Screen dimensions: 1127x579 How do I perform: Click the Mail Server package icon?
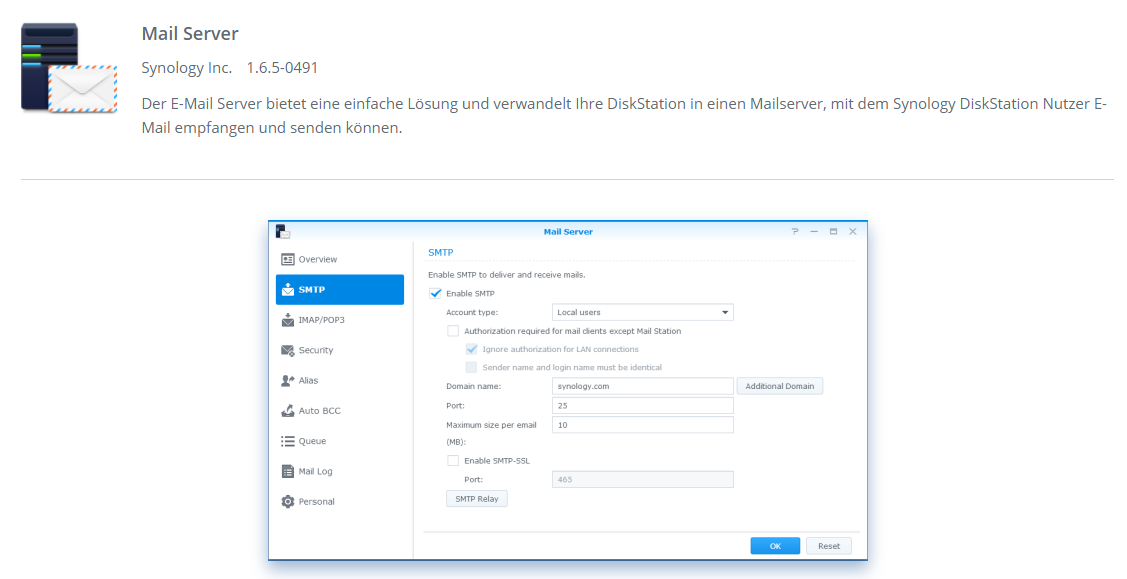(69, 68)
